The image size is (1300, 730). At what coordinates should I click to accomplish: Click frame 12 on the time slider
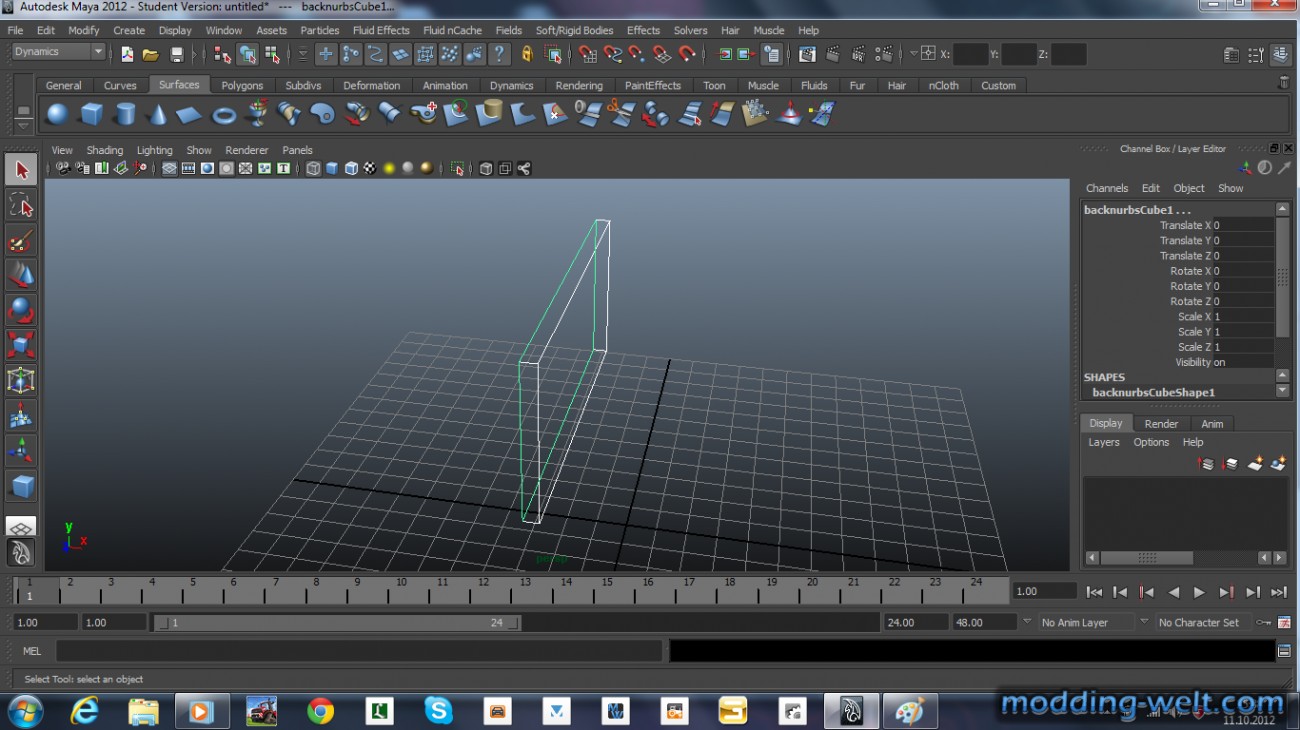coord(483,590)
